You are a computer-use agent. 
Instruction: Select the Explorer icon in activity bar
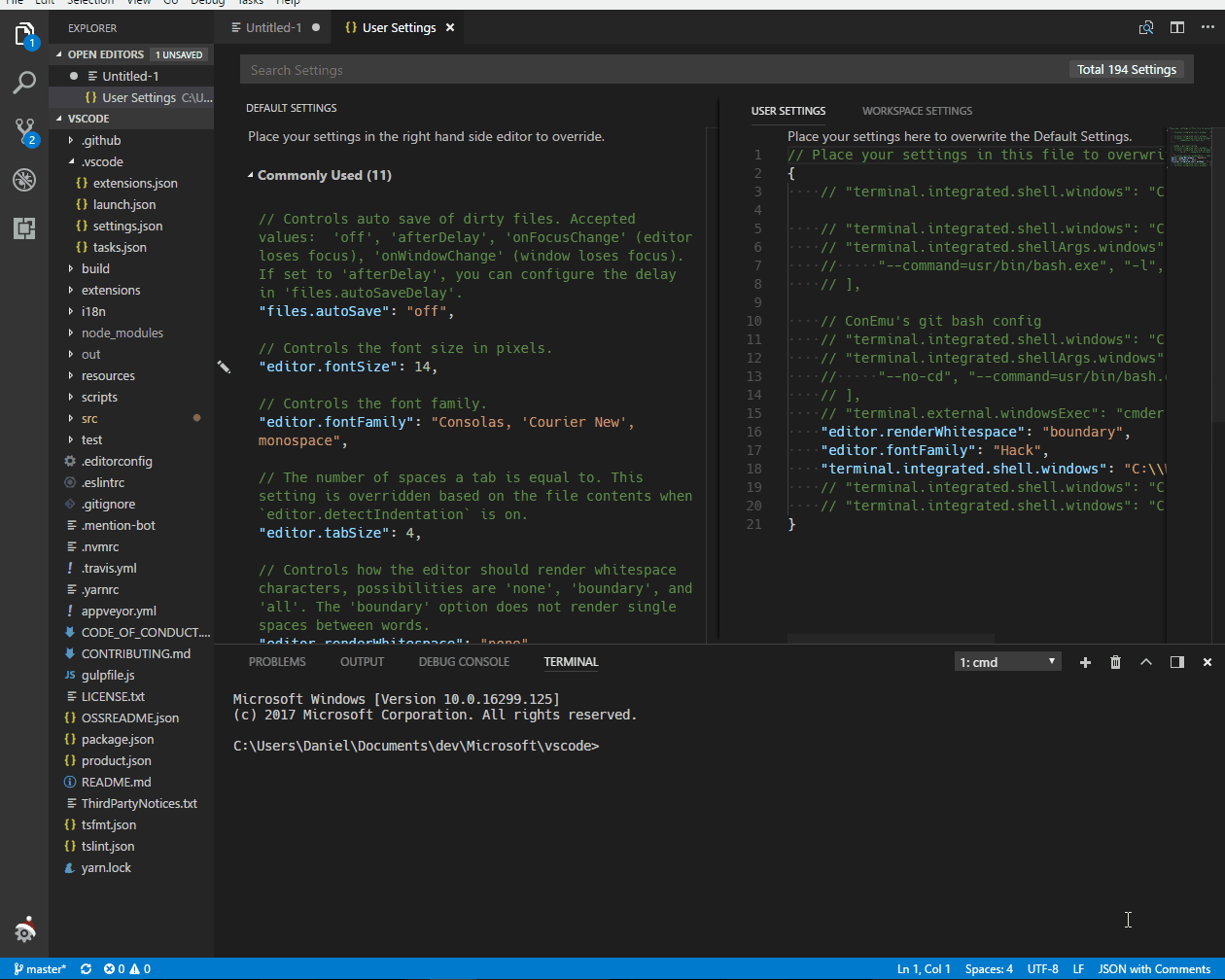[x=24, y=34]
